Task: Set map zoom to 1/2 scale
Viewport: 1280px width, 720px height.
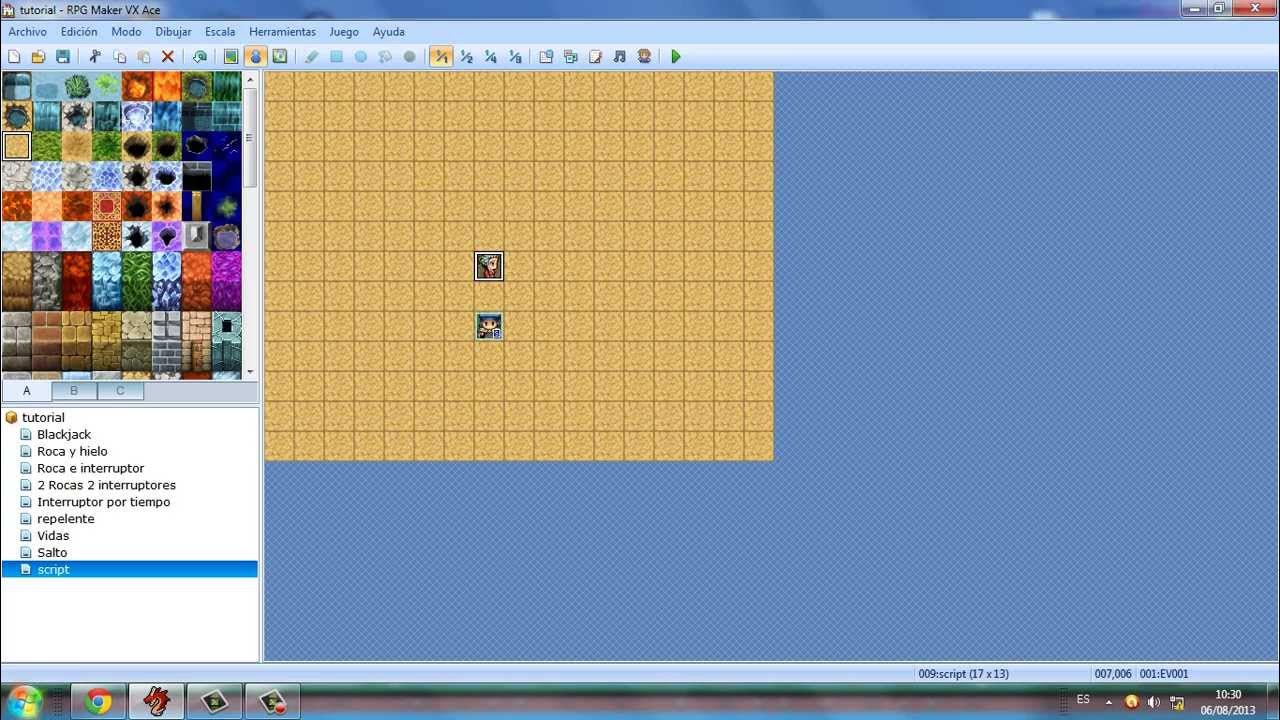Action: pos(466,57)
